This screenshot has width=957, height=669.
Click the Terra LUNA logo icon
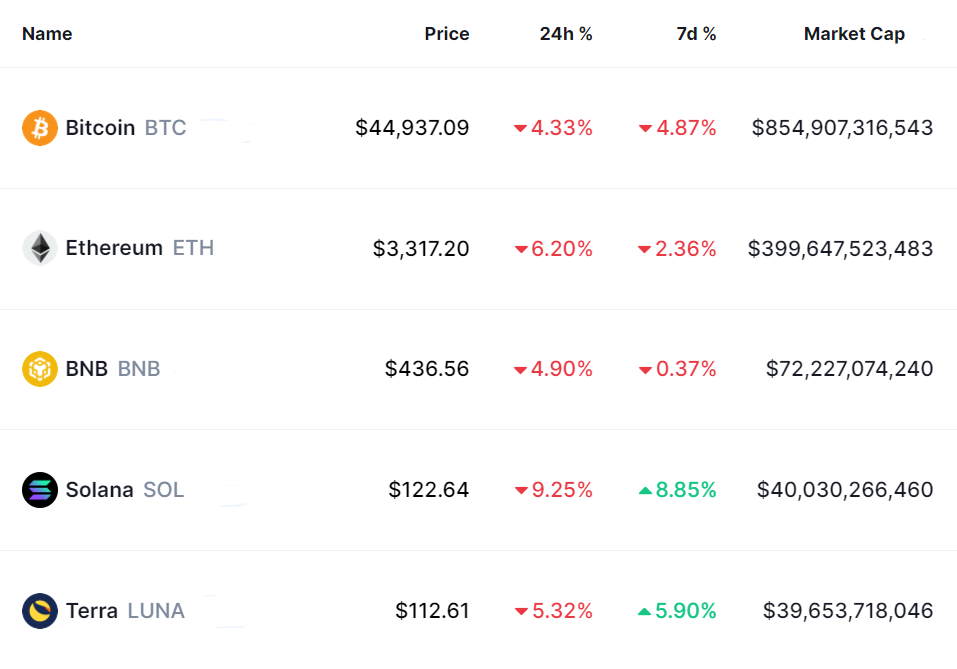pos(40,610)
